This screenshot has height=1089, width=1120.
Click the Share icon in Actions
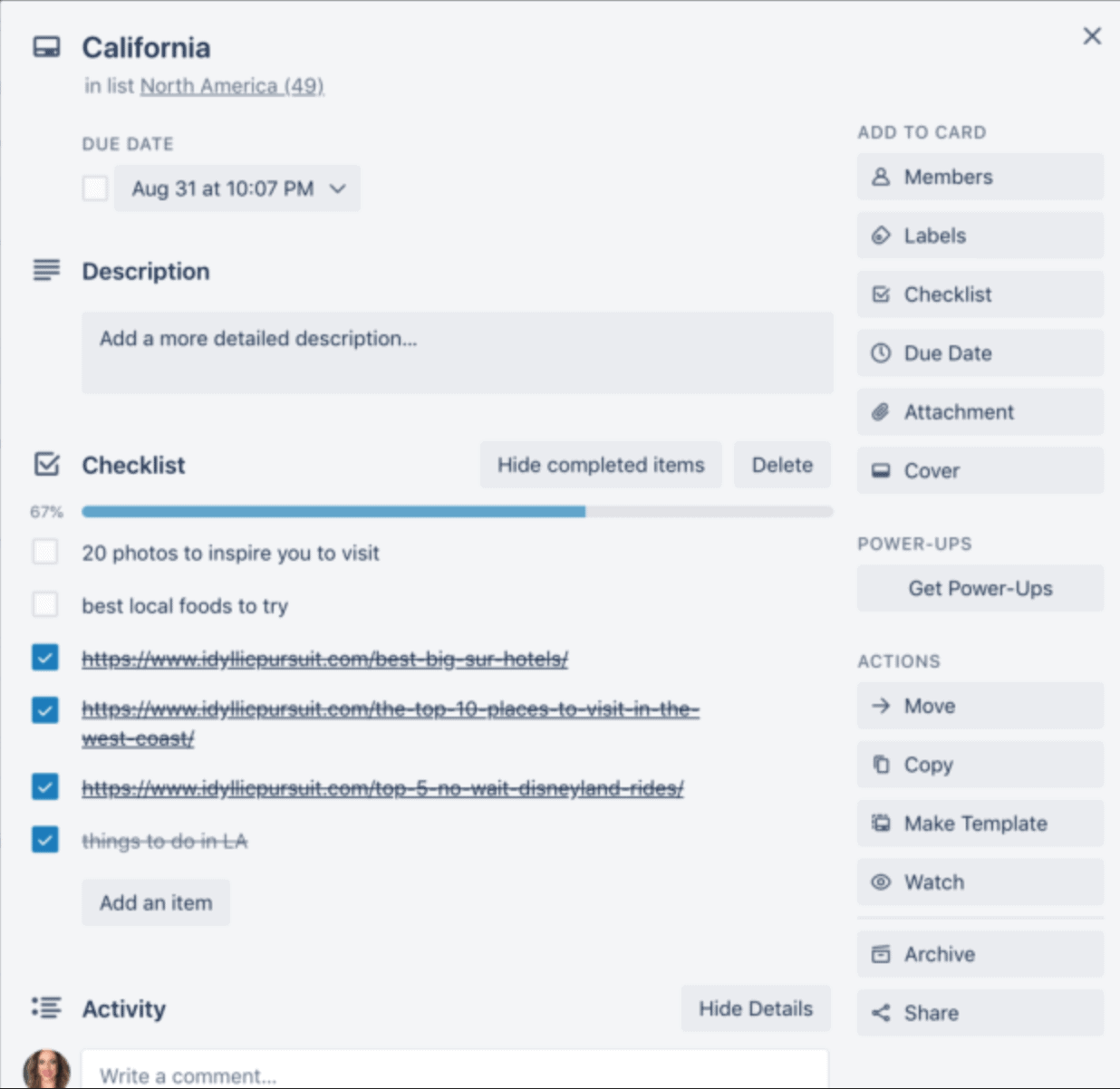(880, 1013)
